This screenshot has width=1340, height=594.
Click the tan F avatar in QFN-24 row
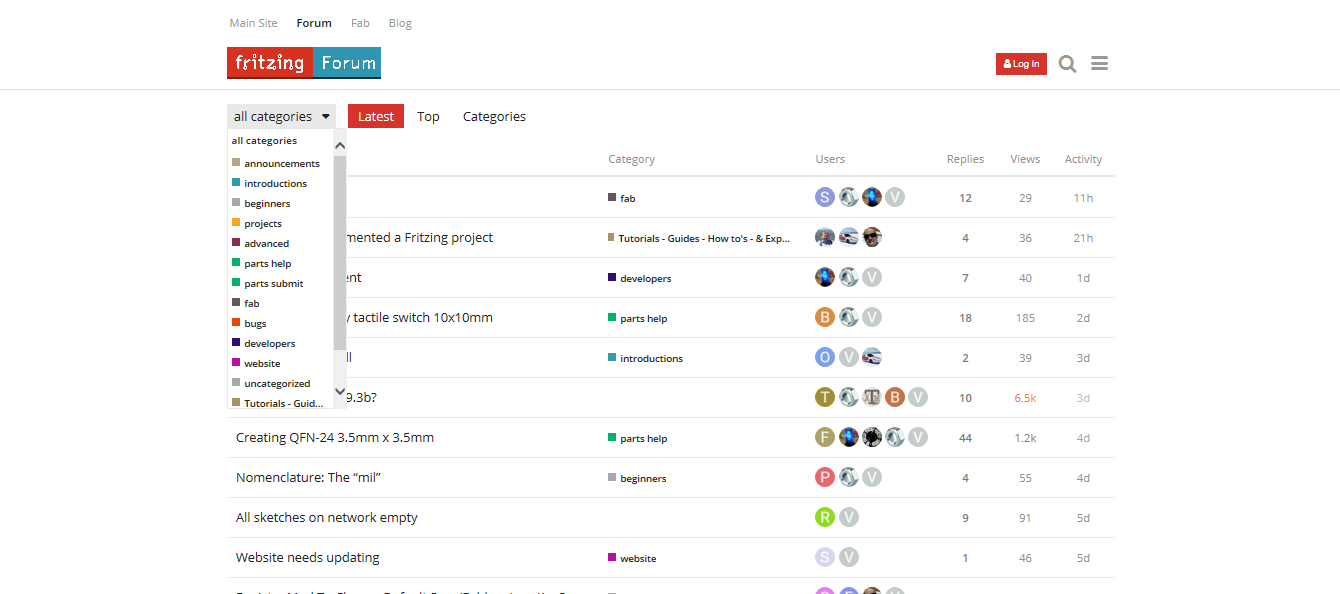tap(825, 437)
